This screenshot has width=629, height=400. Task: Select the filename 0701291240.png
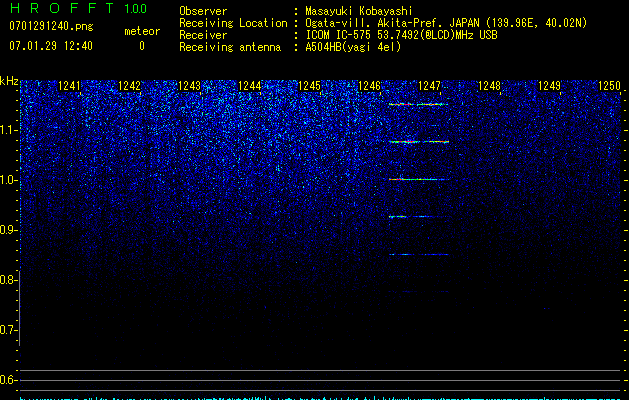[x=51, y=26]
